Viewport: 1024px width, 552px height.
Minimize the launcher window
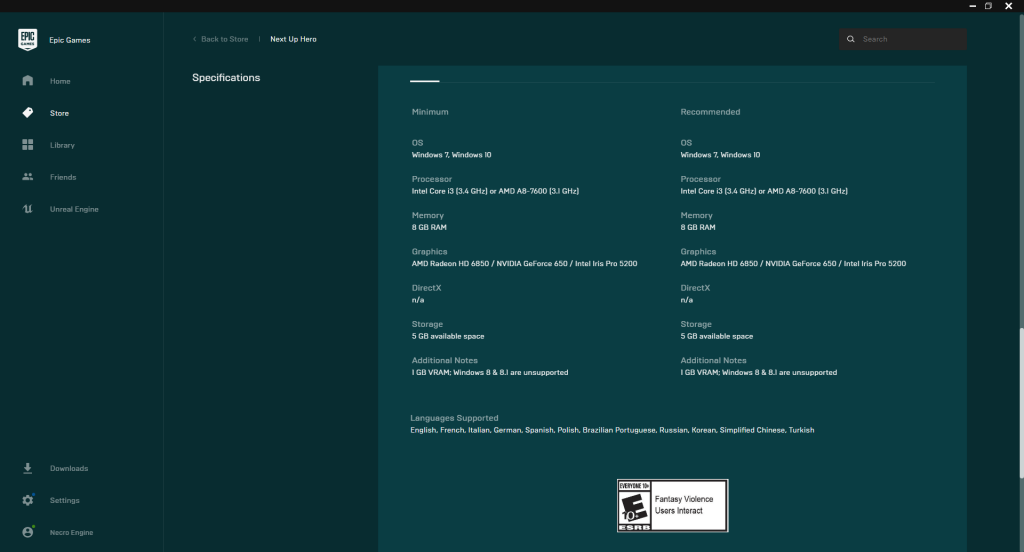pos(972,6)
